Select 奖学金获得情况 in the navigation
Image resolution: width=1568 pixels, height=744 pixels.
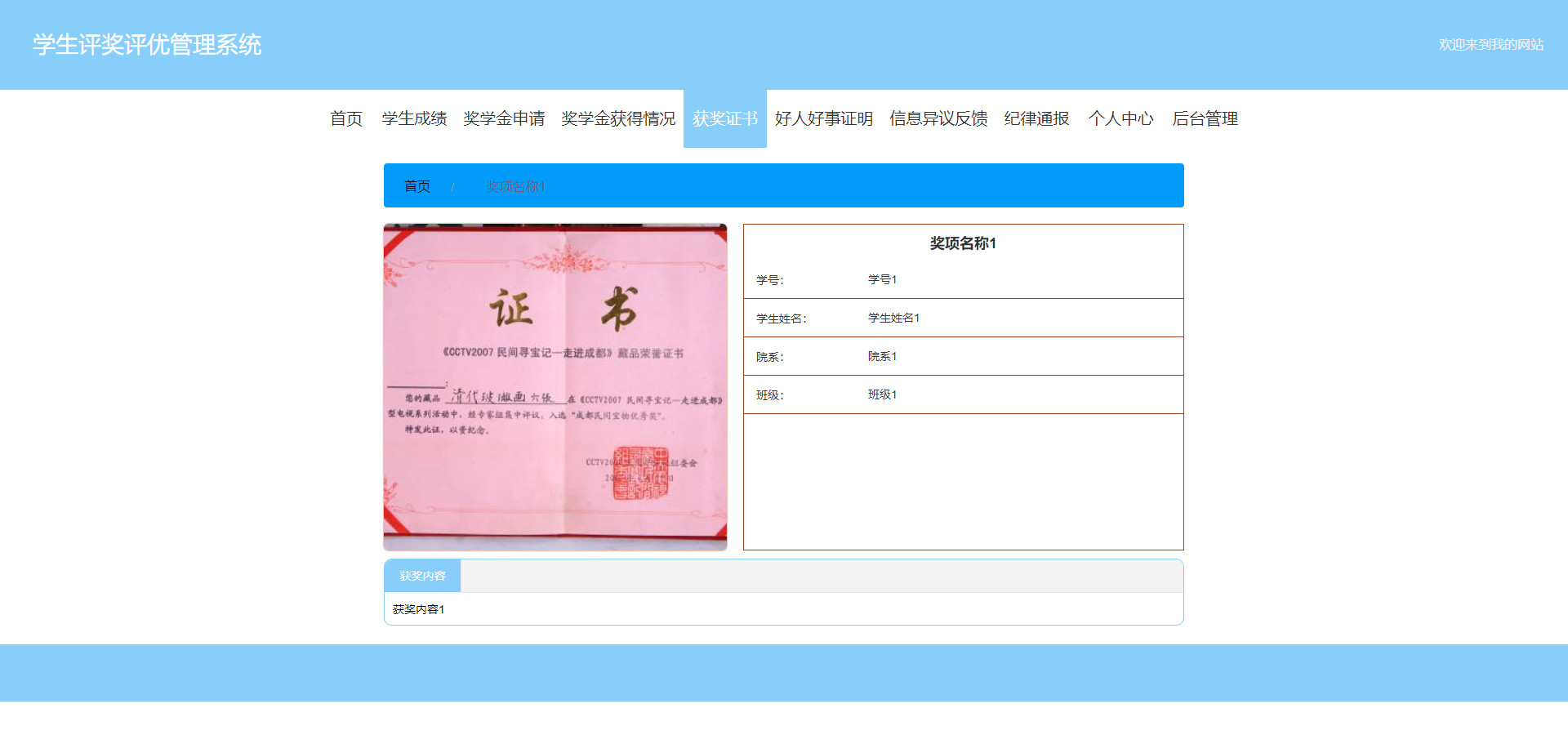[x=618, y=118]
